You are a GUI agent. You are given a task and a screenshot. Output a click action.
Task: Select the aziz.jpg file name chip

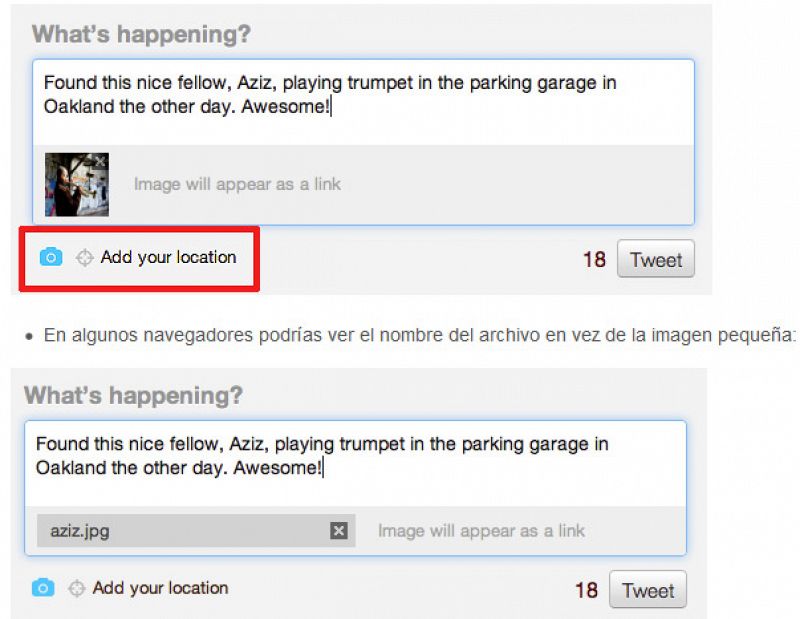[196, 531]
